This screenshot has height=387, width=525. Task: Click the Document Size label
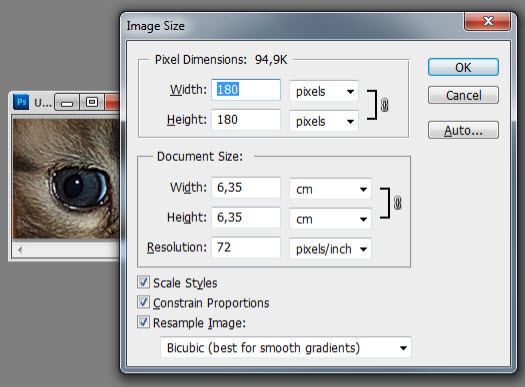[x=200, y=156]
